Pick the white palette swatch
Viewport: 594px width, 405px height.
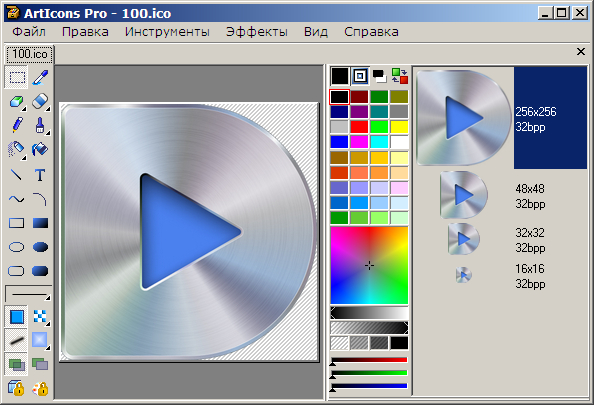point(399,142)
